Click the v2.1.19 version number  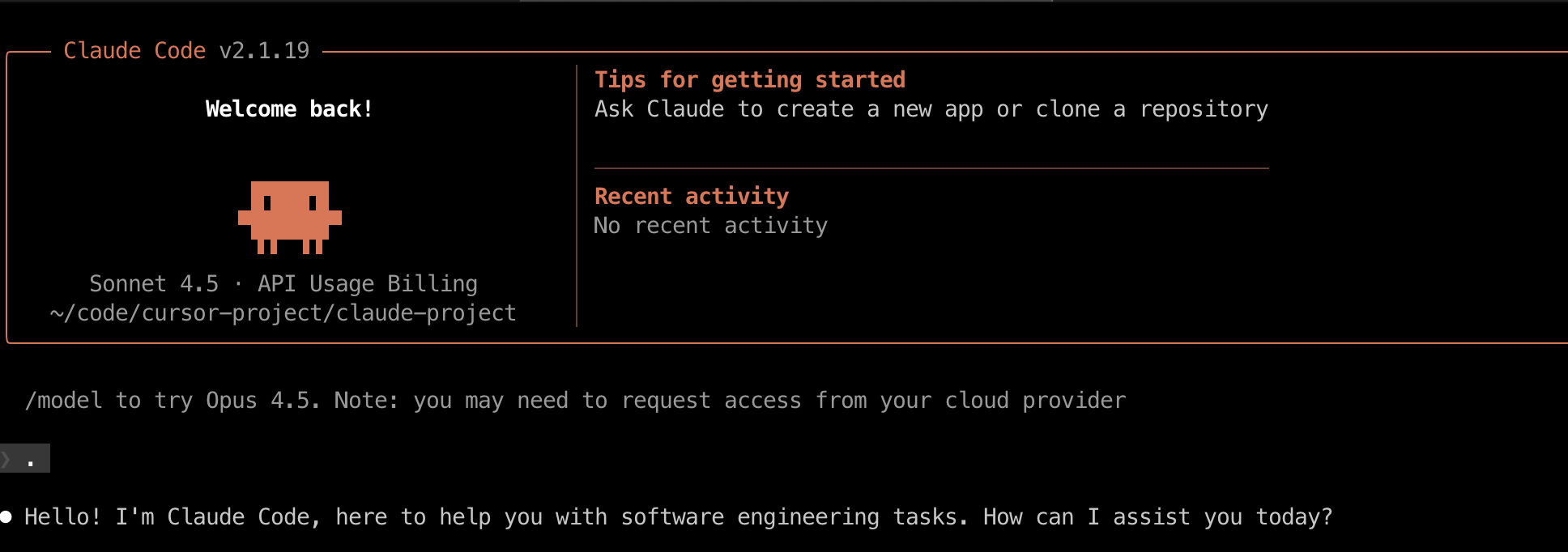pyautogui.click(x=264, y=51)
